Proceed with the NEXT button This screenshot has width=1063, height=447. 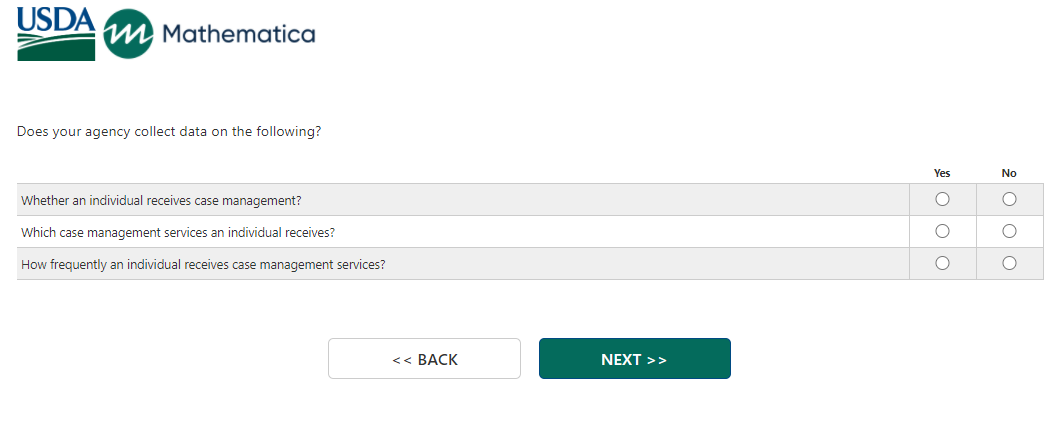[x=634, y=359]
